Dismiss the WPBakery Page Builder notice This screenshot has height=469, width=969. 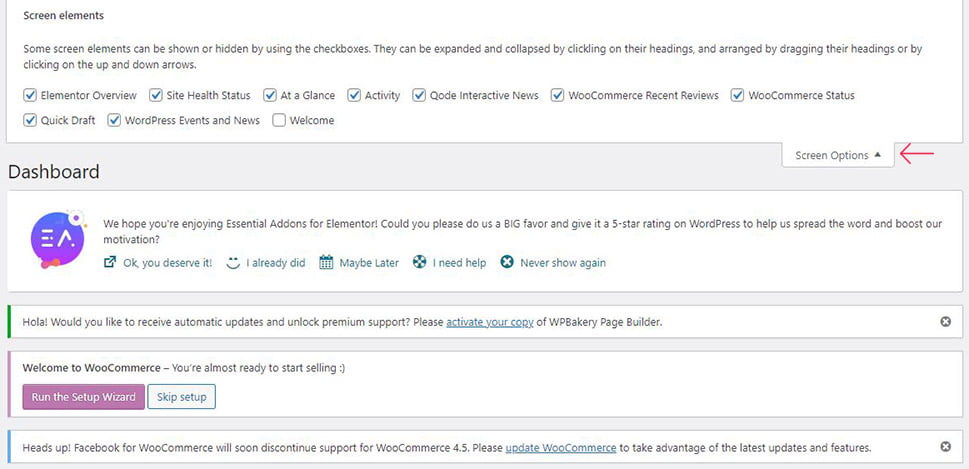(x=946, y=321)
